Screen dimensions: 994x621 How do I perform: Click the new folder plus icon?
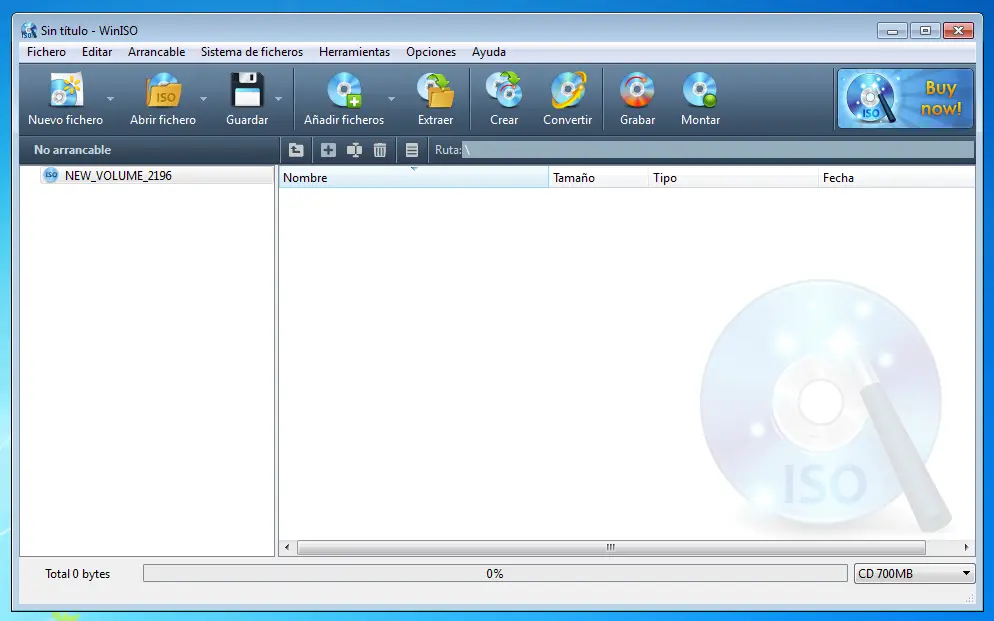[x=328, y=150]
